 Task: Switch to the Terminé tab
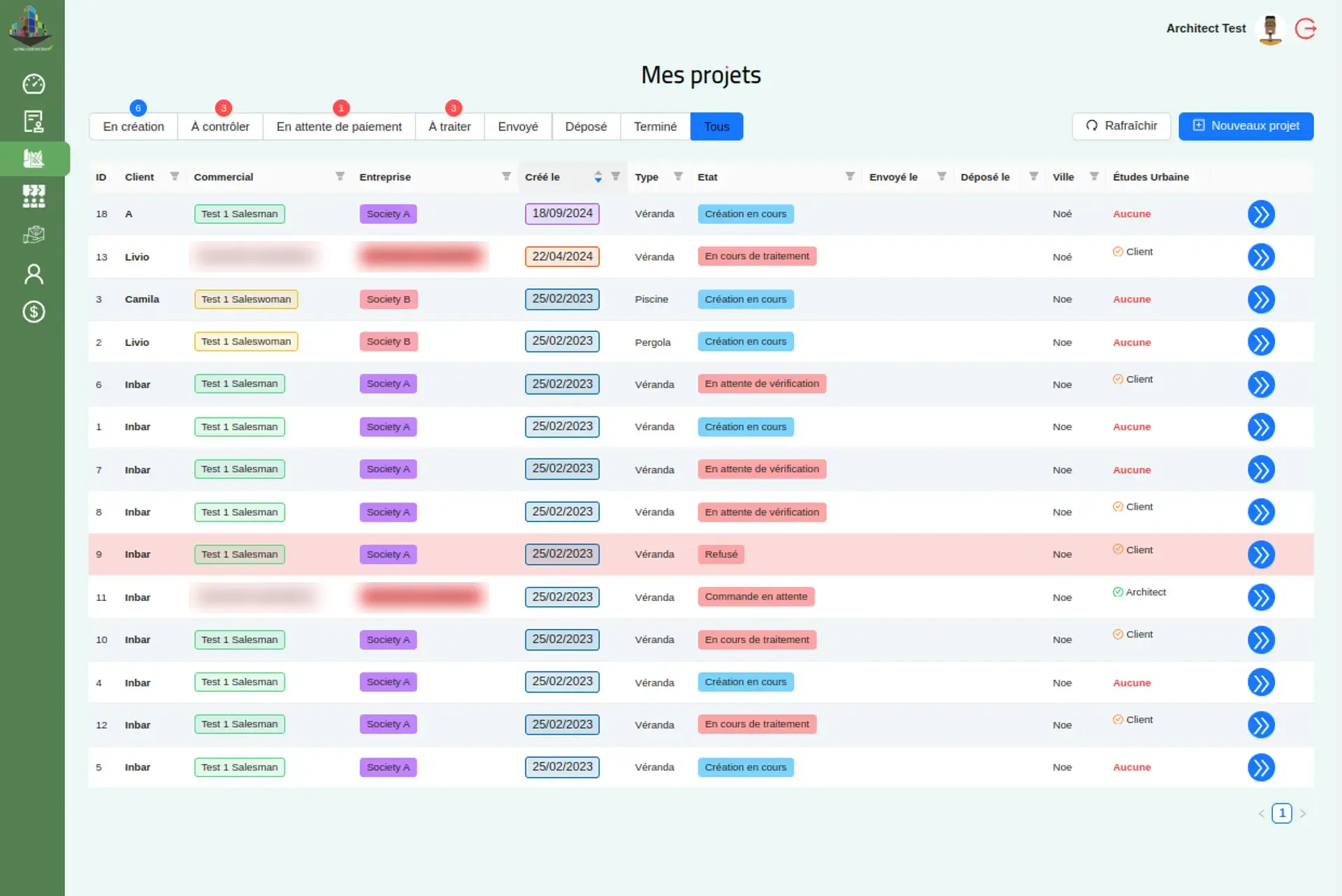coord(656,127)
